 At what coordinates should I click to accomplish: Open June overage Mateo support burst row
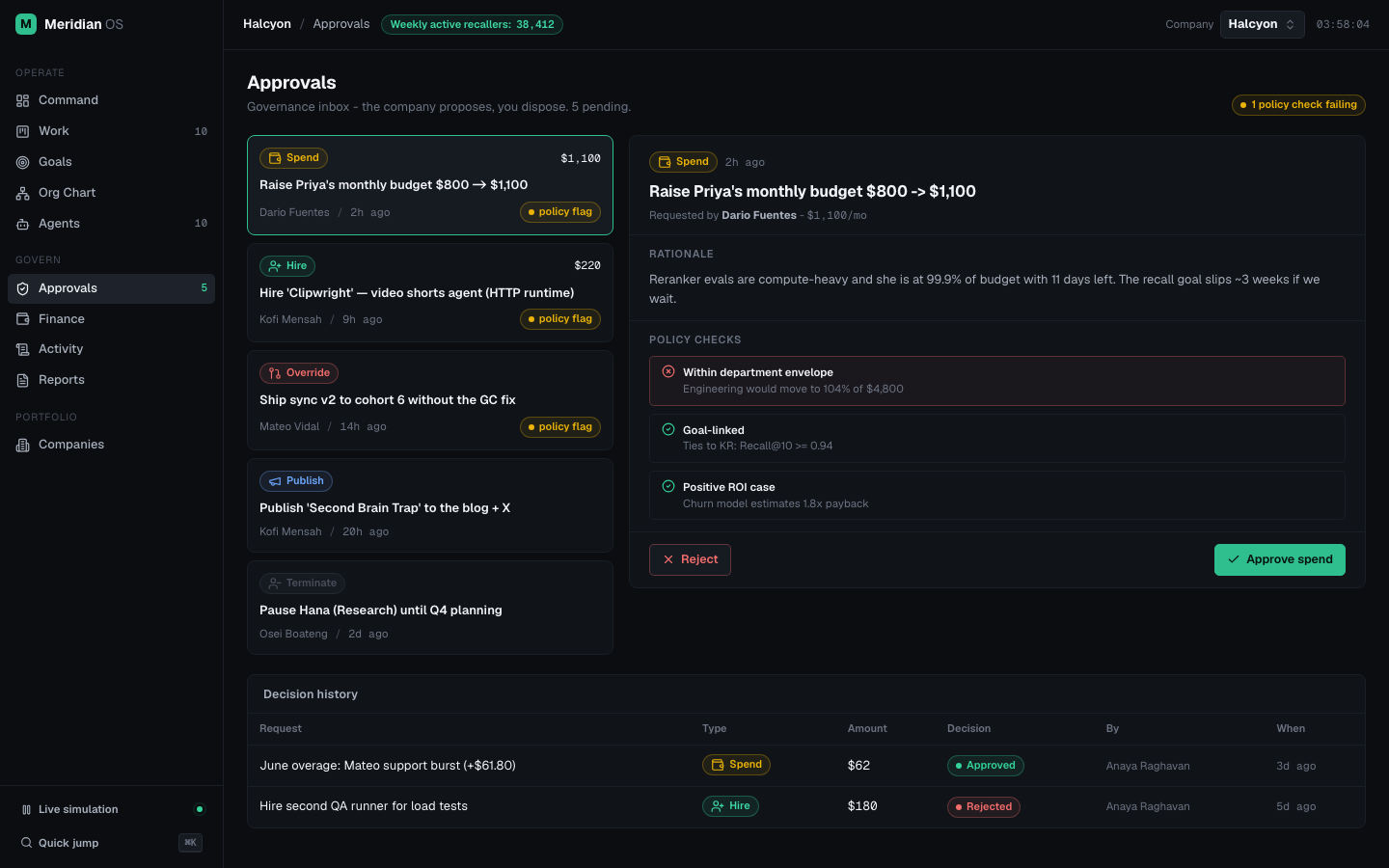click(x=806, y=766)
